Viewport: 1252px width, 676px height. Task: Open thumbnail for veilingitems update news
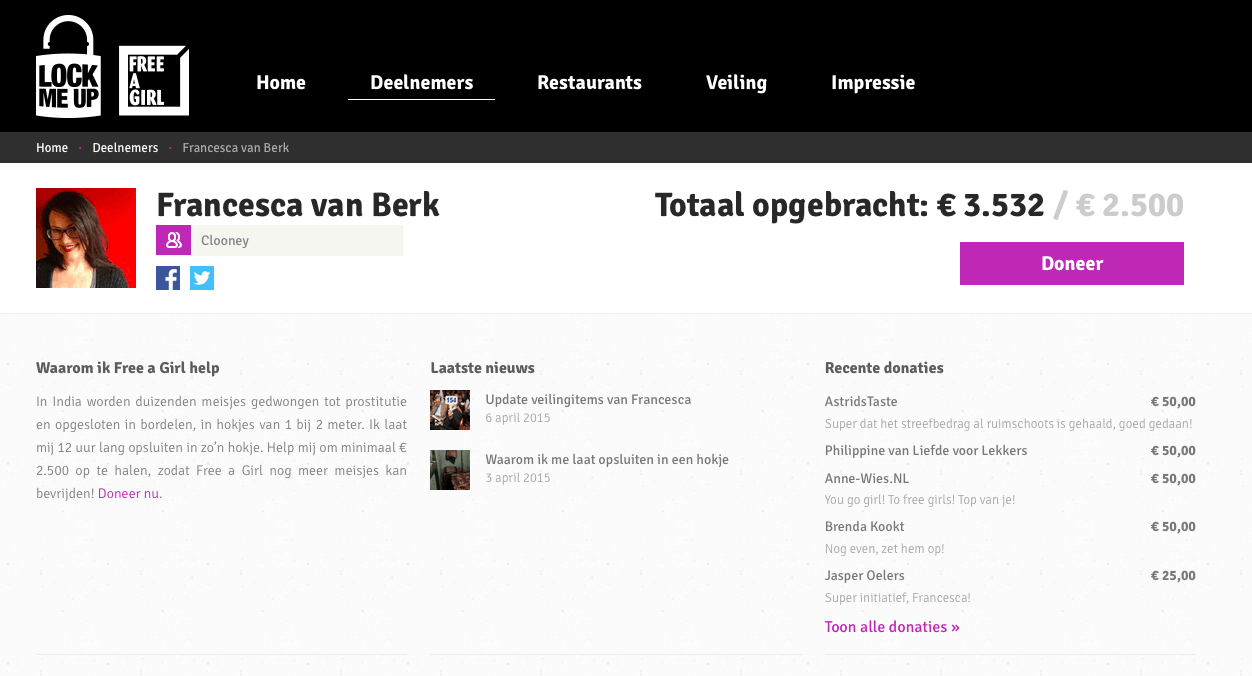449,410
